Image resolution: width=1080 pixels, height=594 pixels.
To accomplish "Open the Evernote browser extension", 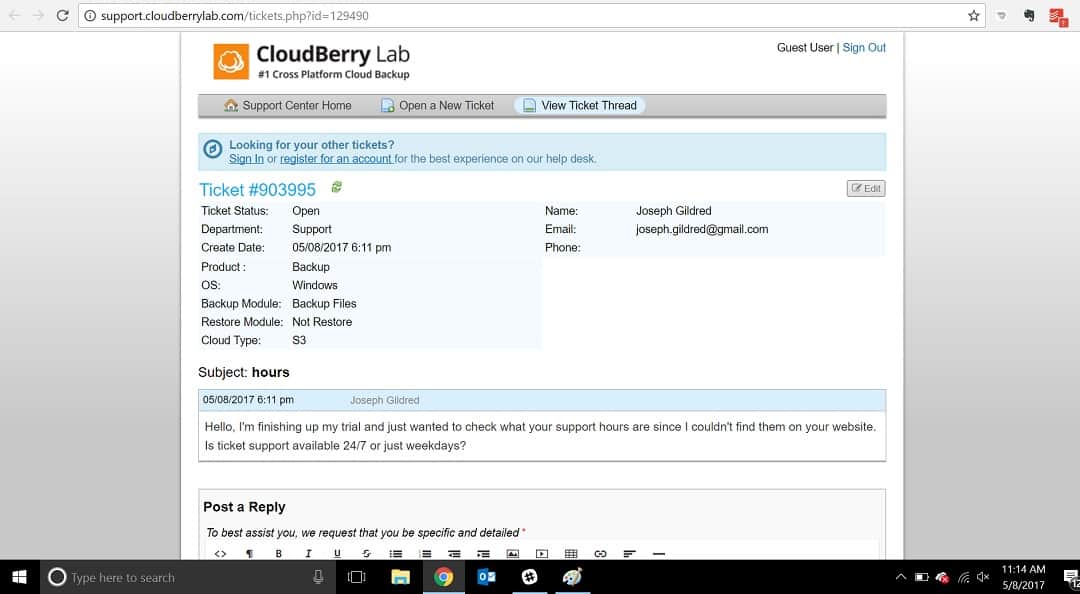I will tap(1029, 15).
